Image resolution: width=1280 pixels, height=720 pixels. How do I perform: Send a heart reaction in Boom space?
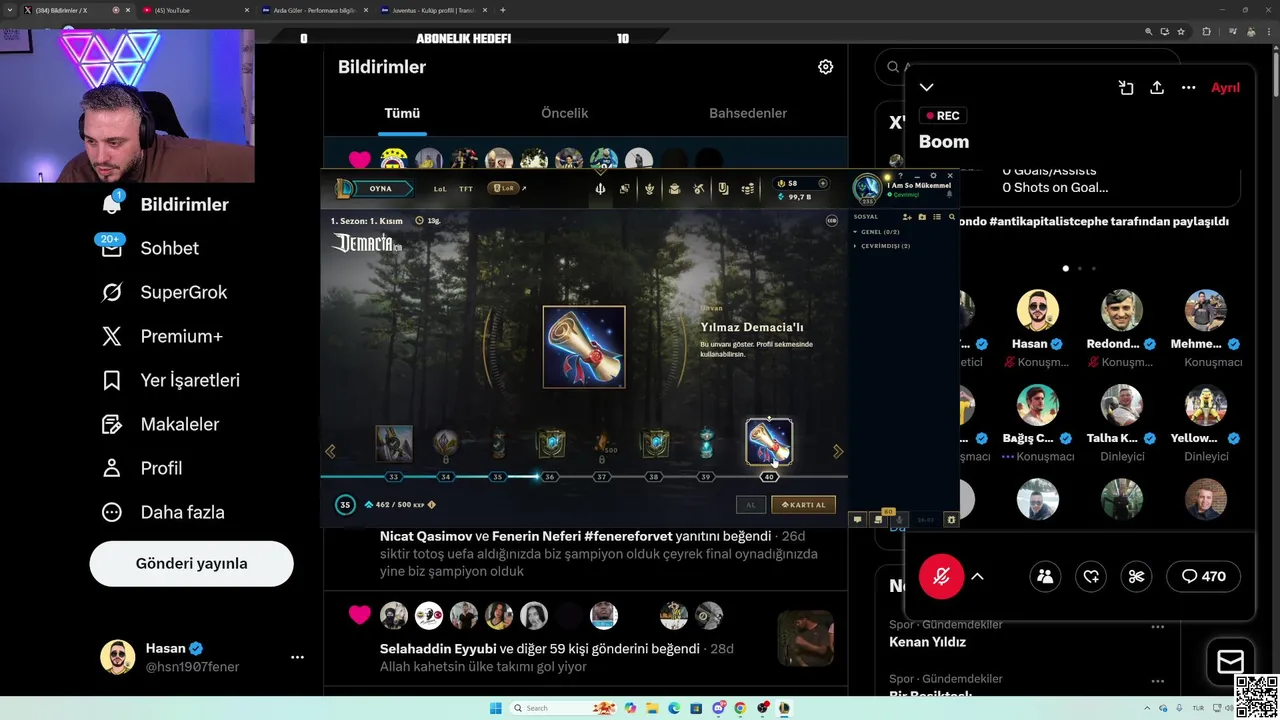[x=1091, y=576]
